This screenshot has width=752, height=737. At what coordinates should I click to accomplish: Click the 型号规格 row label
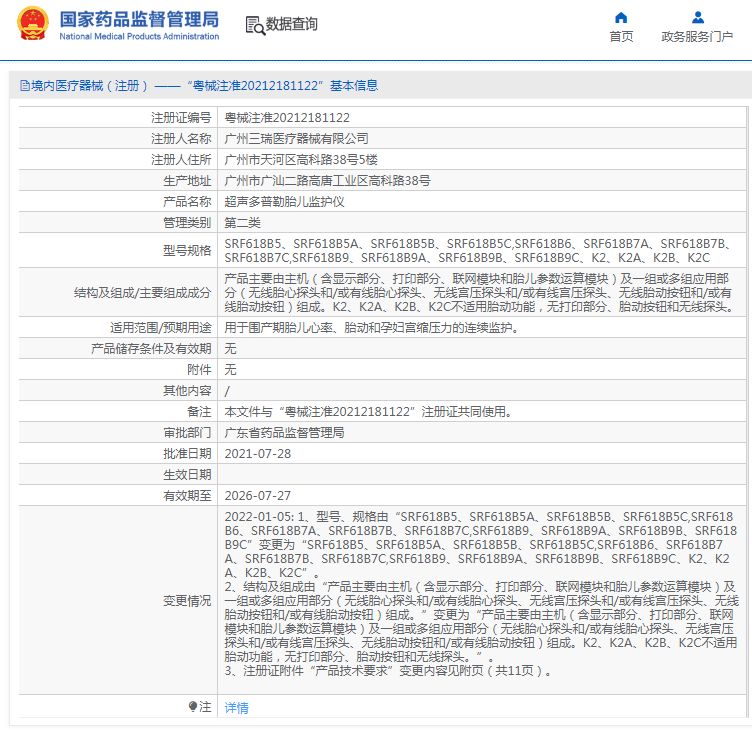(x=187, y=251)
